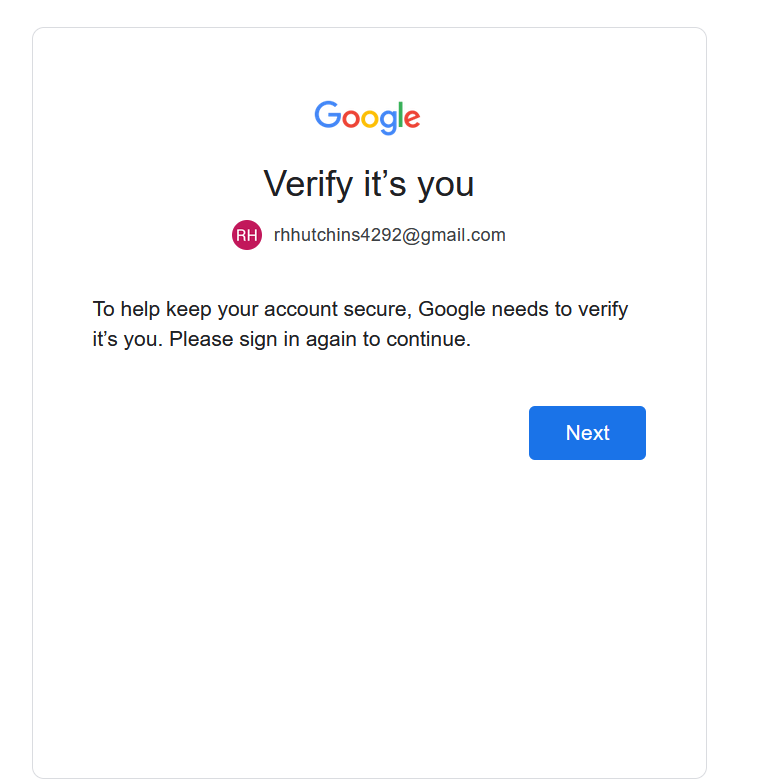Click the Next button
Screen dimensions: 762x782
point(587,432)
